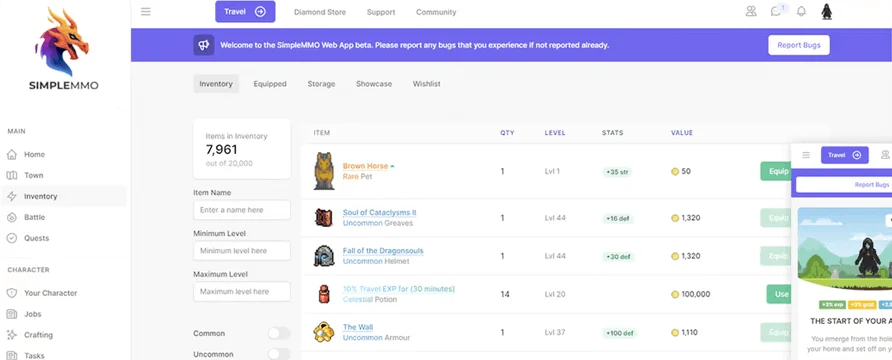Click the Jobs icon in sidebar

tap(11, 314)
